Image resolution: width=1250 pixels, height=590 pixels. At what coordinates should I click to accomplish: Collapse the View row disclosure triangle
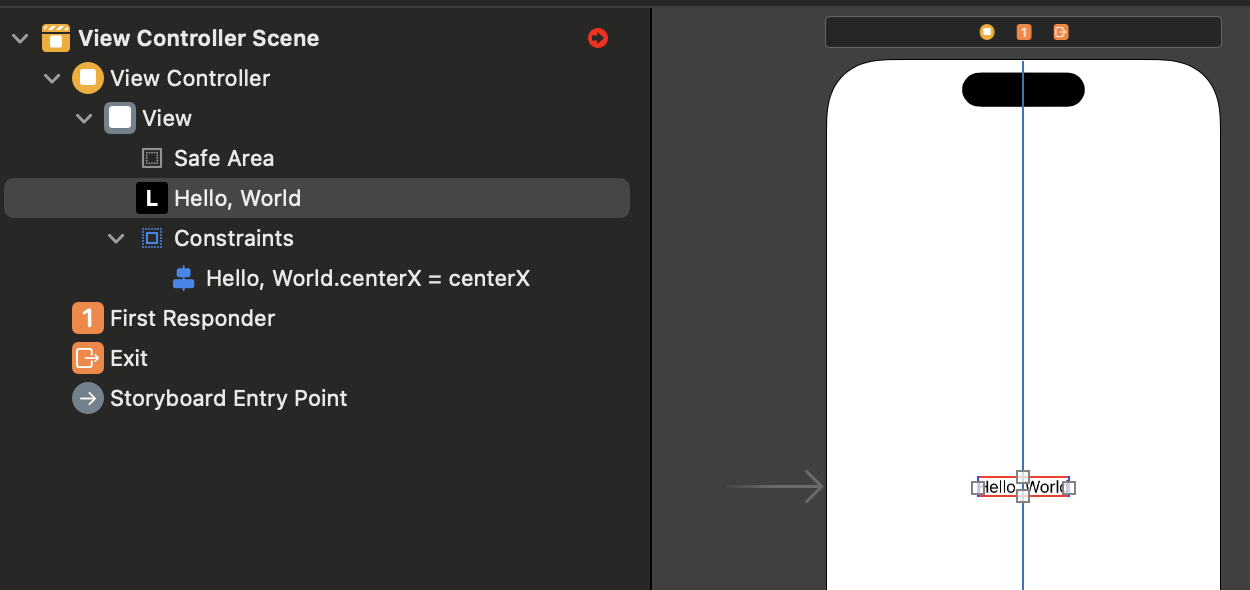pyautogui.click(x=84, y=118)
